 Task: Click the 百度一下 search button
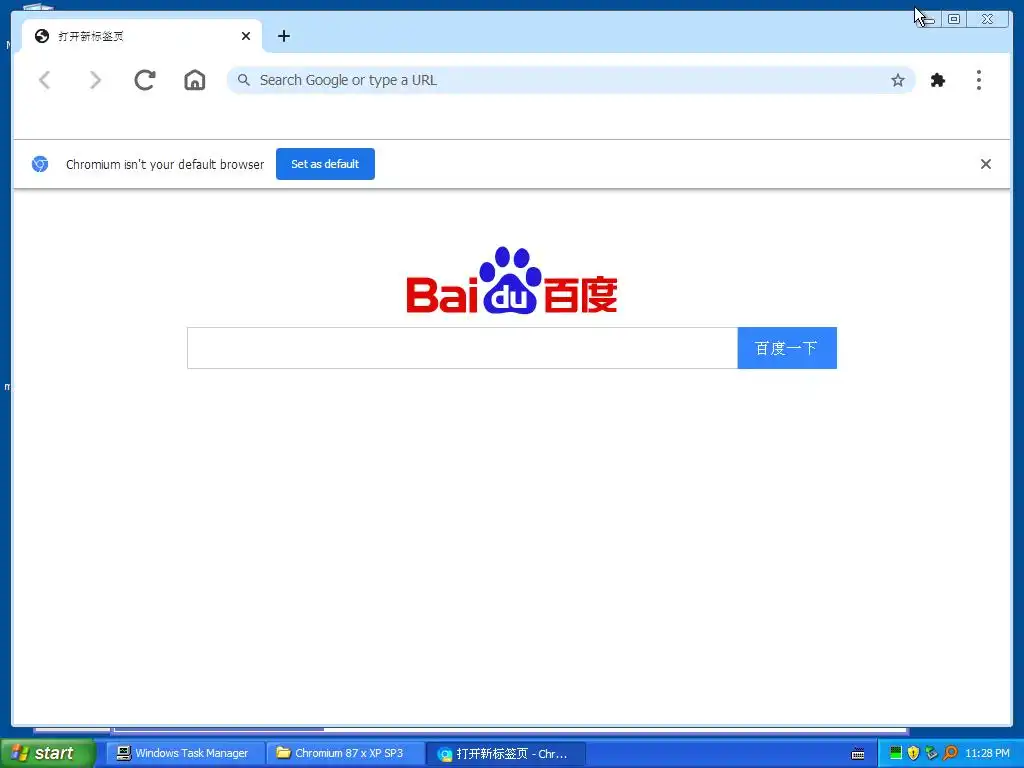pos(787,348)
